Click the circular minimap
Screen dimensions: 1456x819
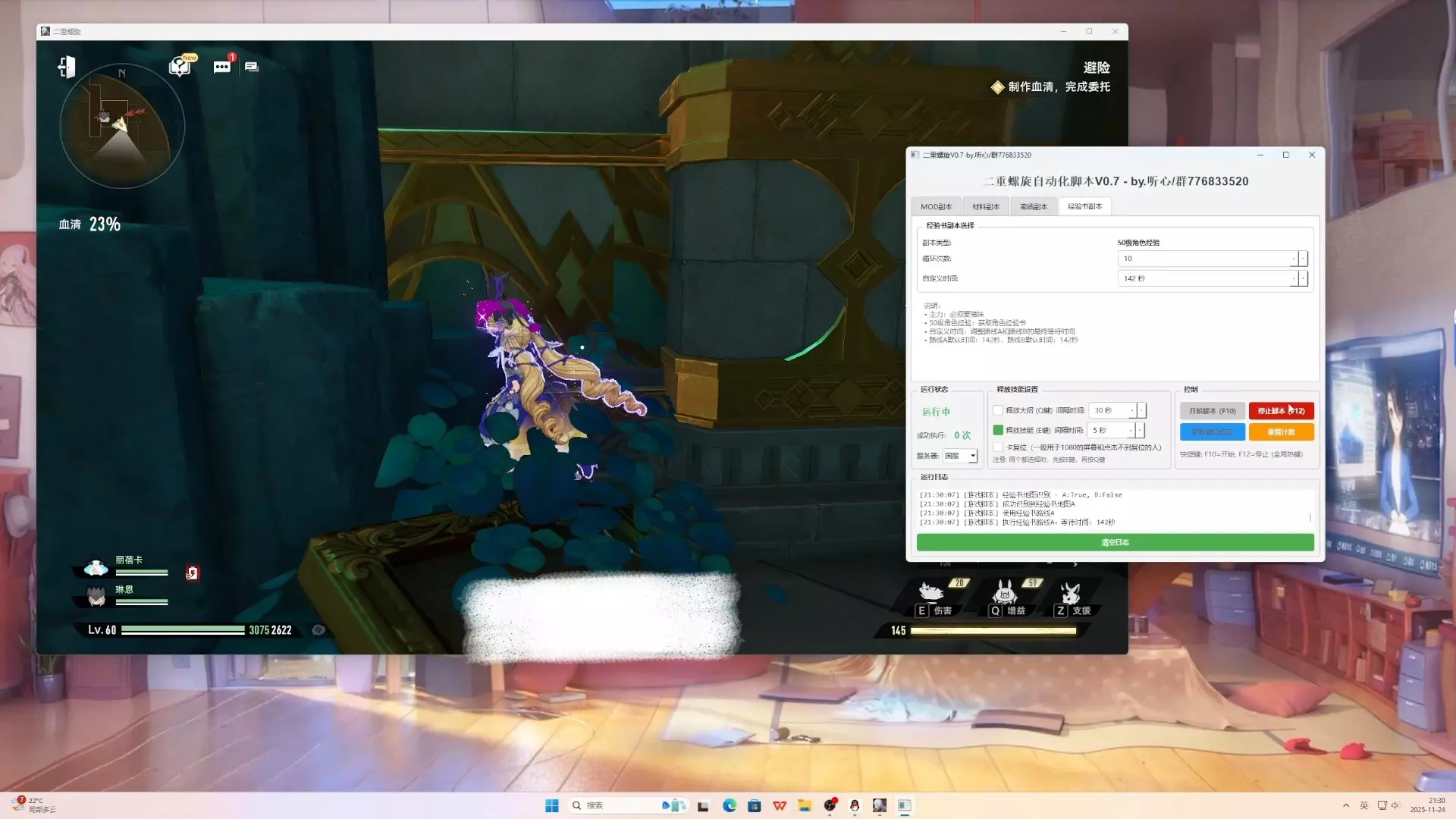(x=121, y=126)
